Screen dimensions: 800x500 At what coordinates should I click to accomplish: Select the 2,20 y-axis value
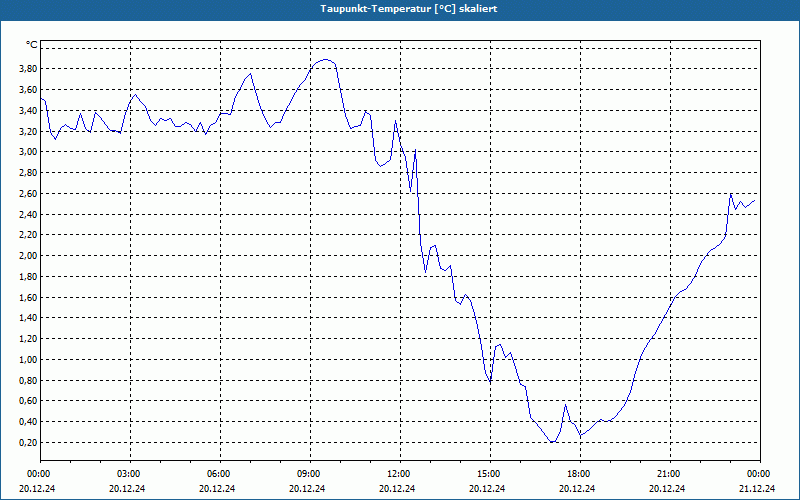tap(29, 235)
